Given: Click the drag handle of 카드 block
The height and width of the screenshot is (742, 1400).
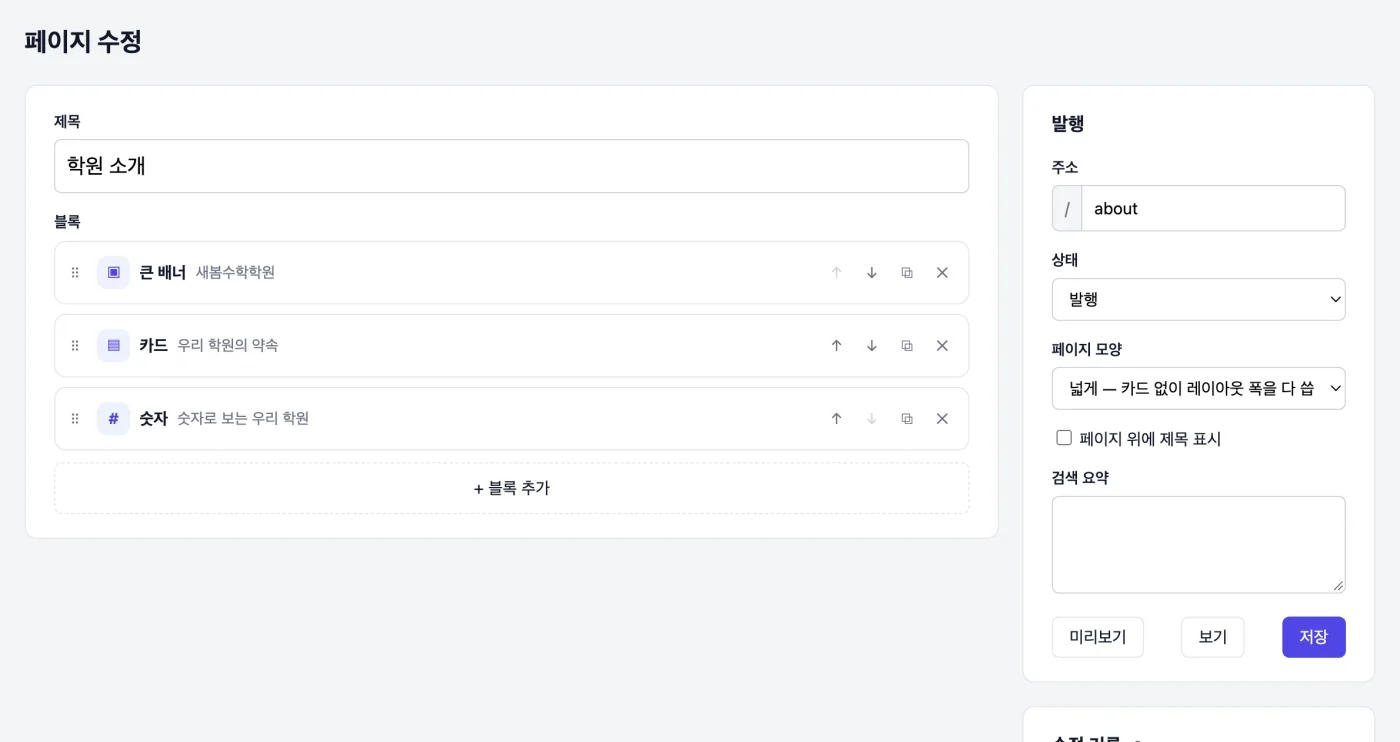Looking at the screenshot, I should pyautogui.click(x=75, y=346).
